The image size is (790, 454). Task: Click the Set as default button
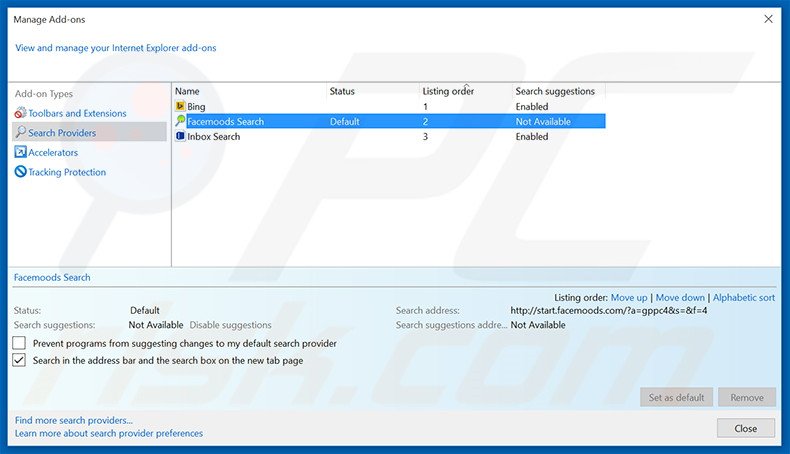(676, 398)
